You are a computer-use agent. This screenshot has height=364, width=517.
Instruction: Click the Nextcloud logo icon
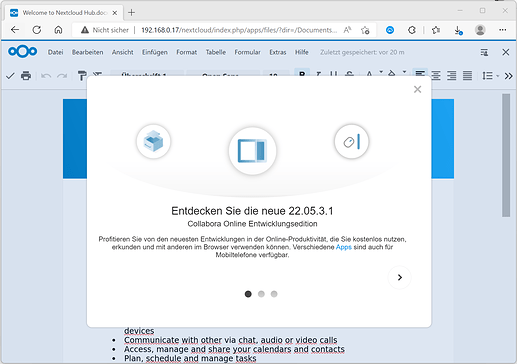(23, 52)
